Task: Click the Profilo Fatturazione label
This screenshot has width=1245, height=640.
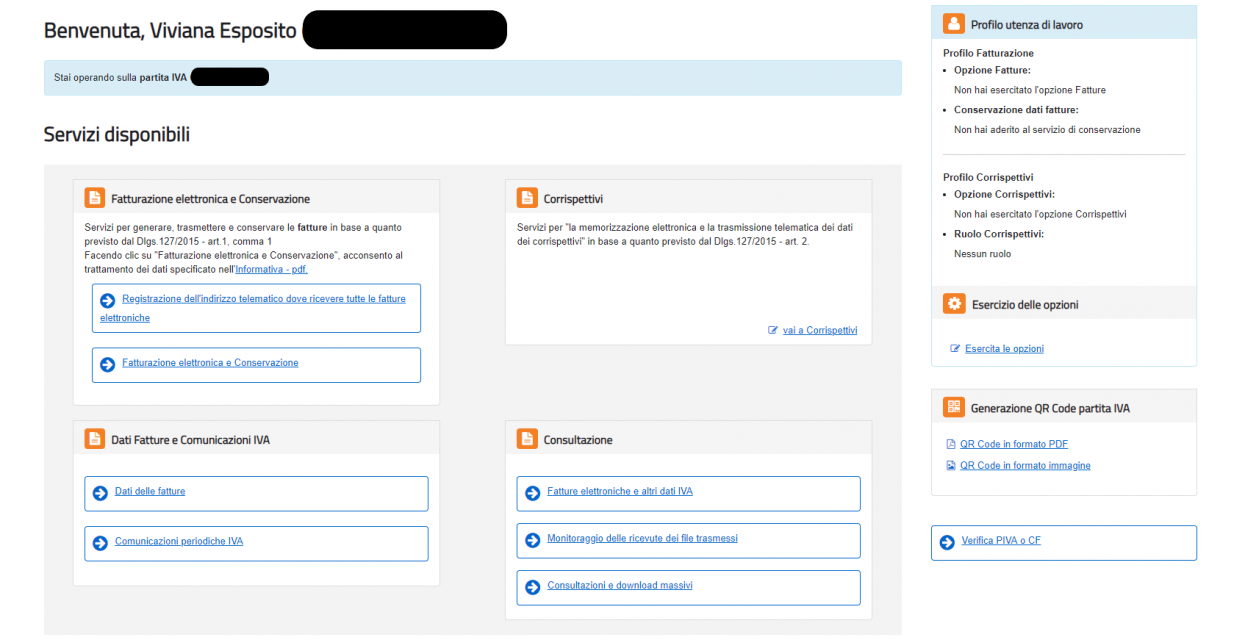Action: [x=988, y=53]
